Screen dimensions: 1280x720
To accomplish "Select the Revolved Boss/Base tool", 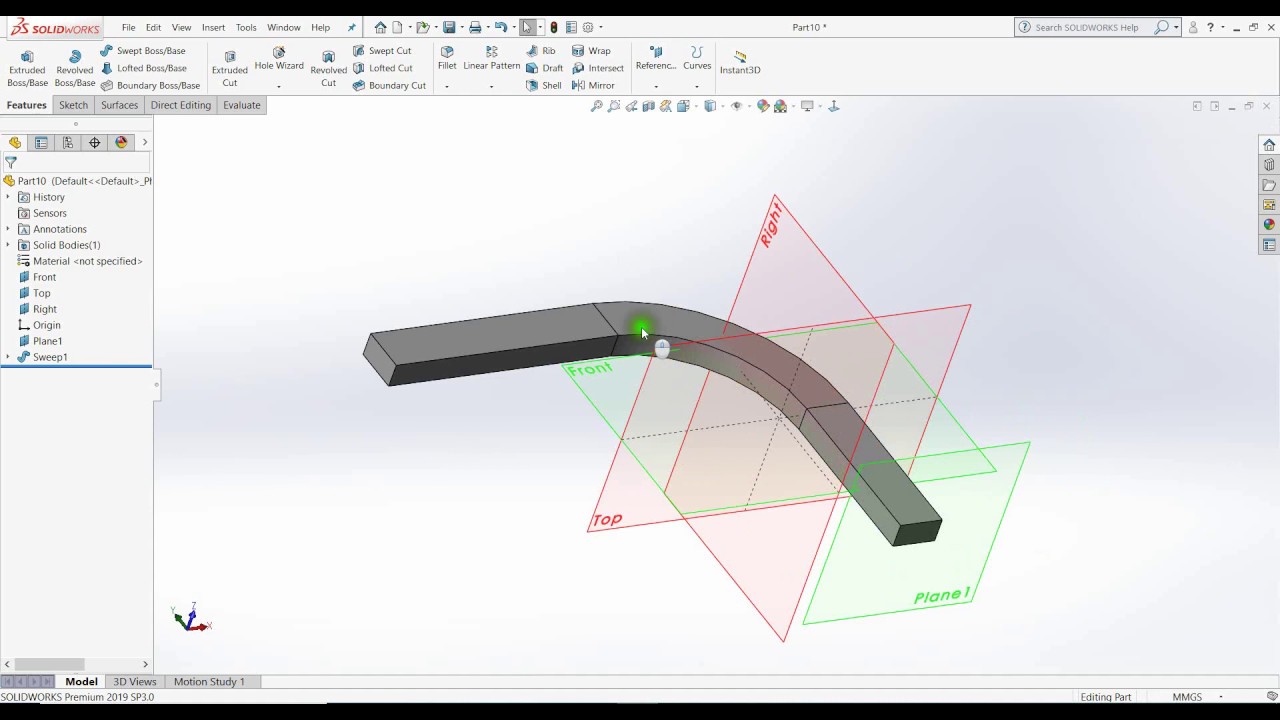I will (x=74, y=68).
